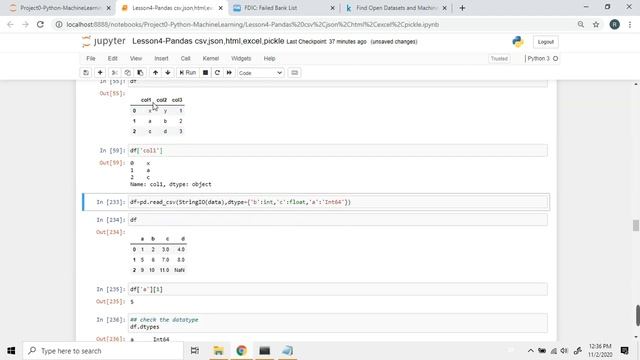Click the address bar URL
Viewport: 640px width, 360px height.
coord(253,24)
